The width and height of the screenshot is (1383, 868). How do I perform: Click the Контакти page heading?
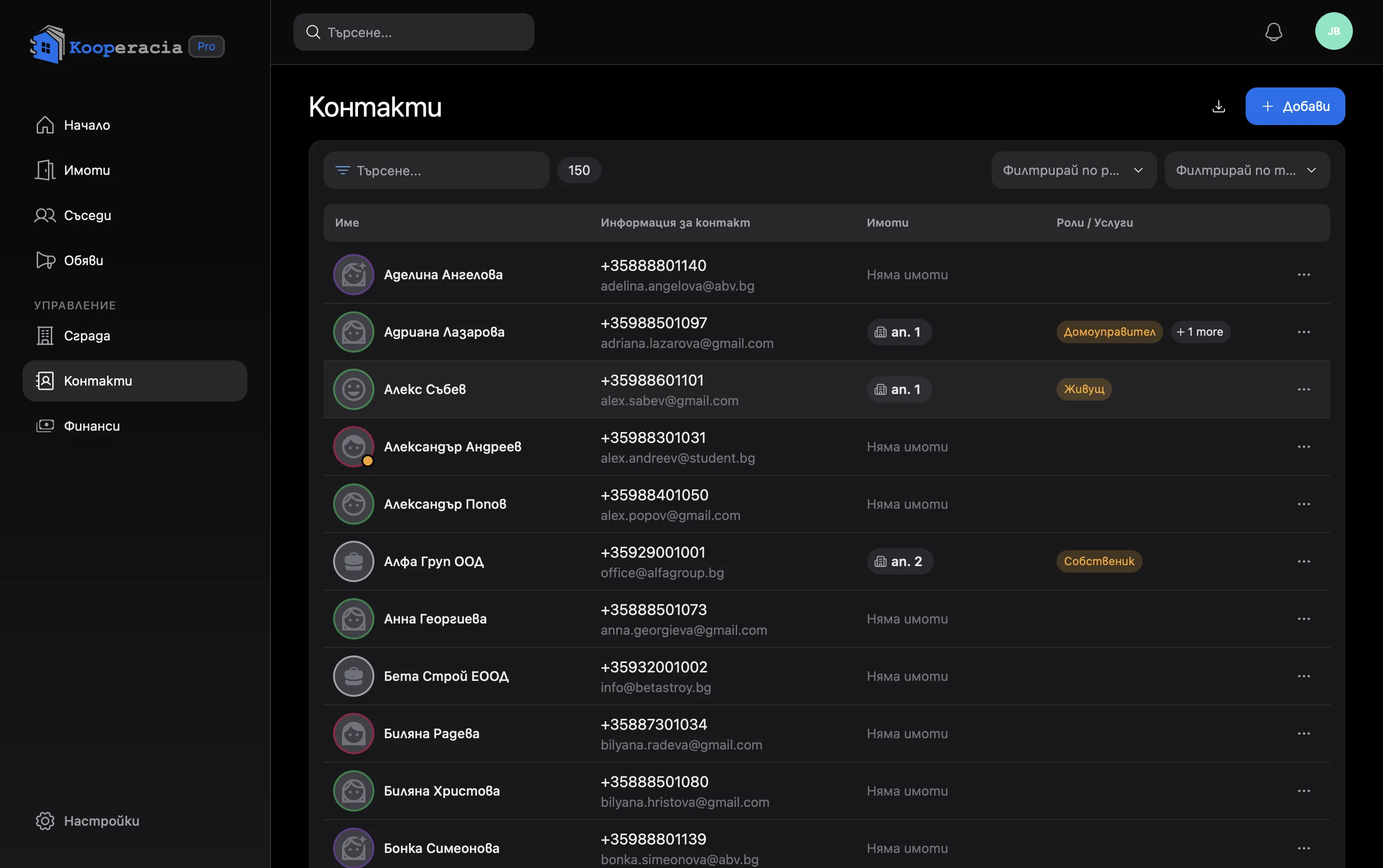pos(375,107)
